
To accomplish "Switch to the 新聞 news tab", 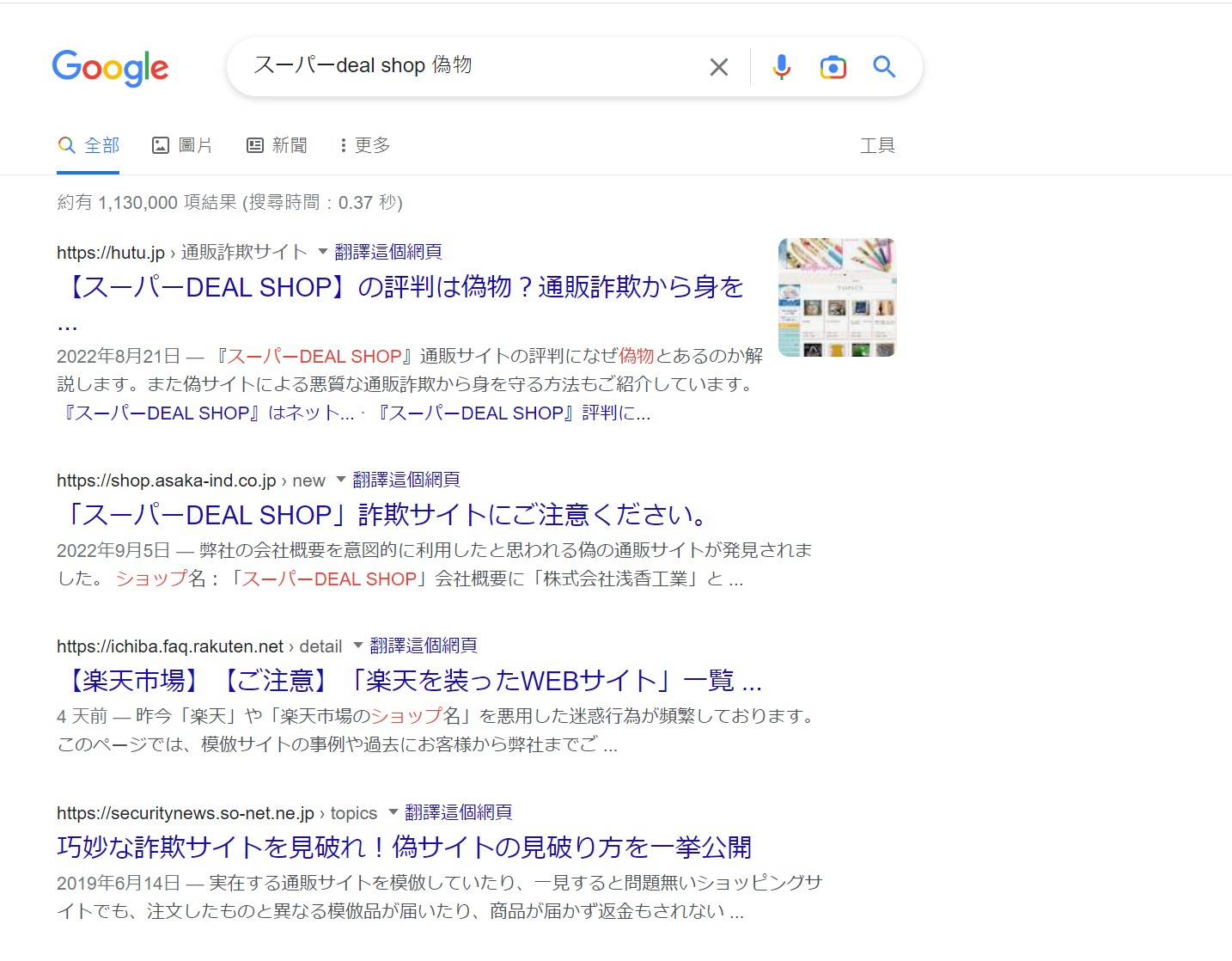I will coord(277,145).
